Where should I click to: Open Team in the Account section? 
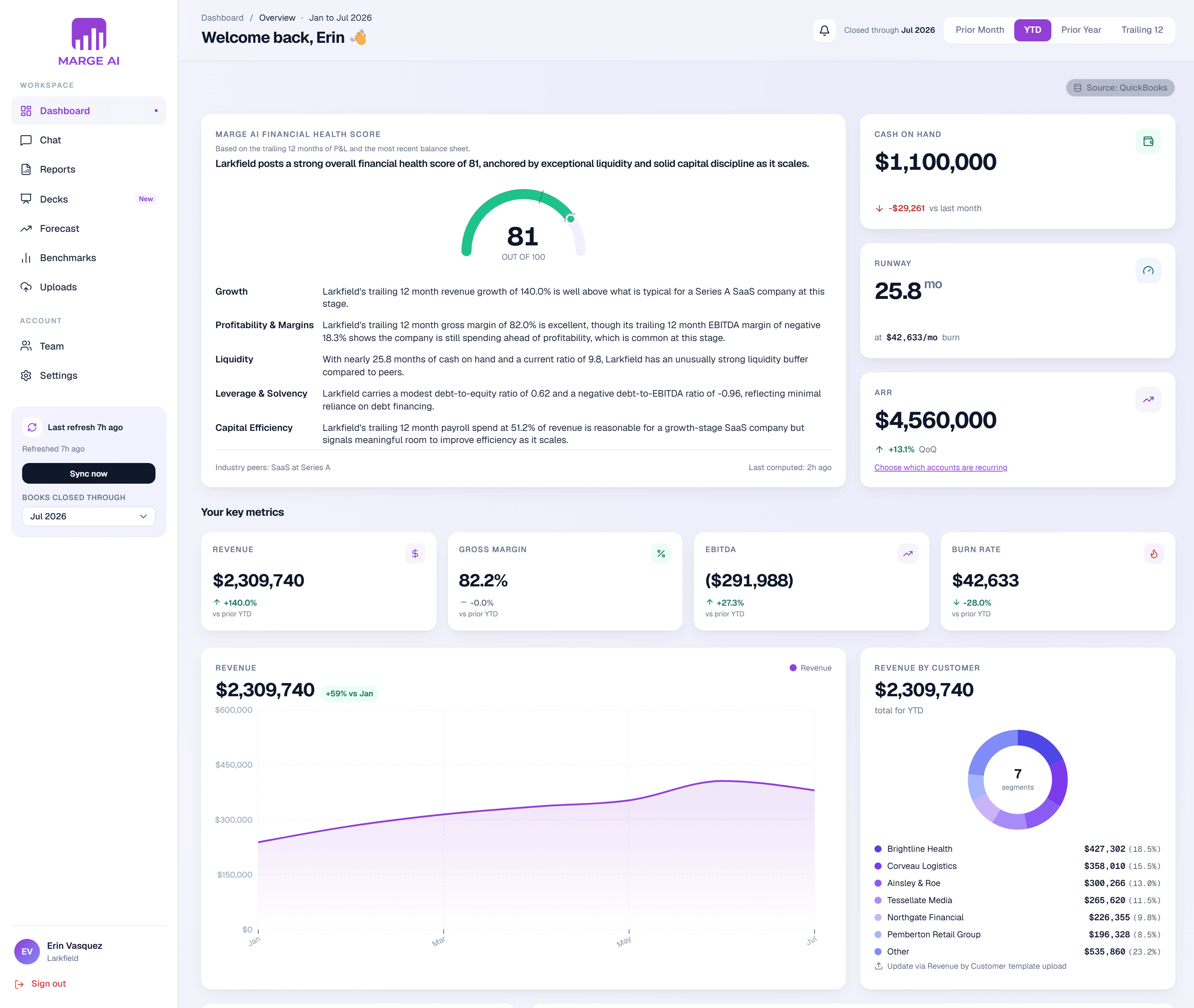click(88, 346)
